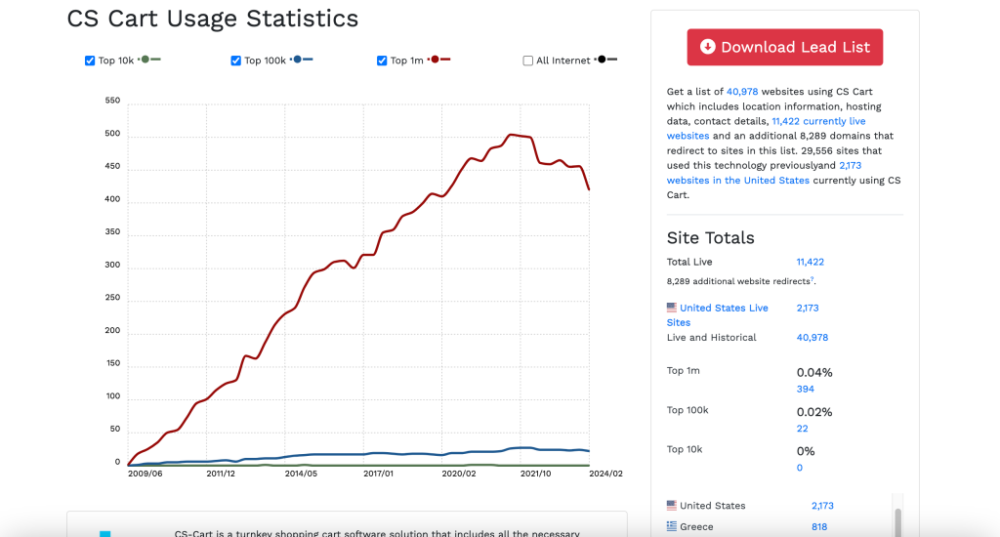Click the 818 count for Greece
Viewport: 1000px width, 537px height.
point(819,527)
